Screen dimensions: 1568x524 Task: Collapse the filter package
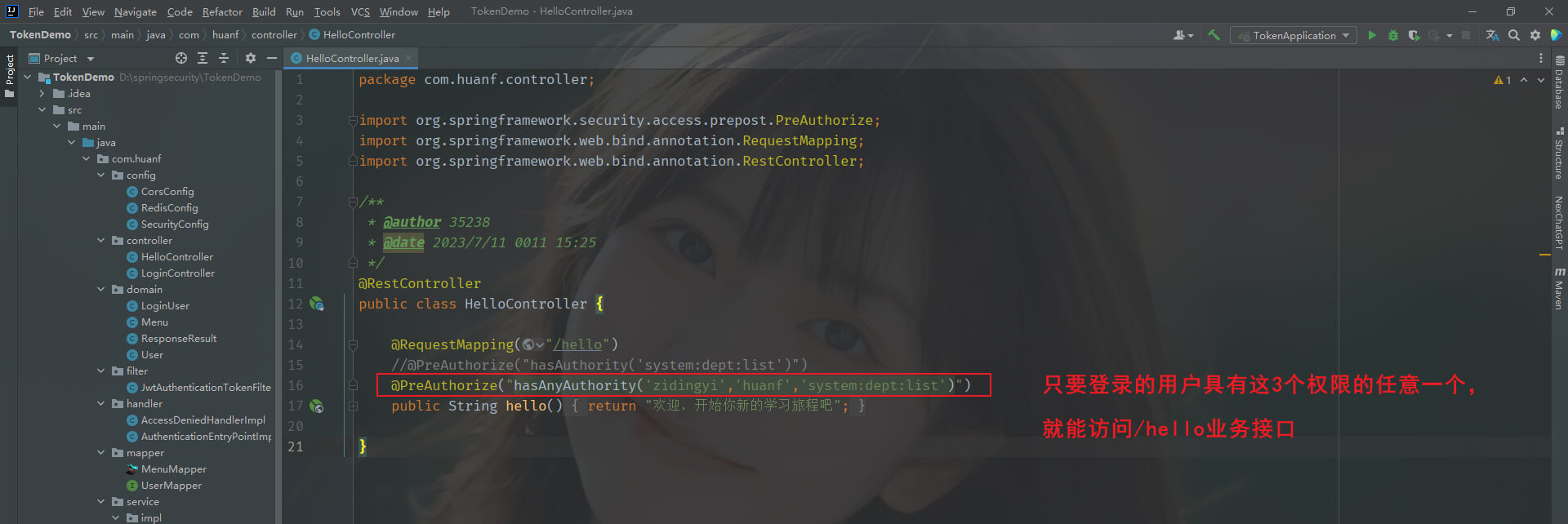click(x=100, y=371)
